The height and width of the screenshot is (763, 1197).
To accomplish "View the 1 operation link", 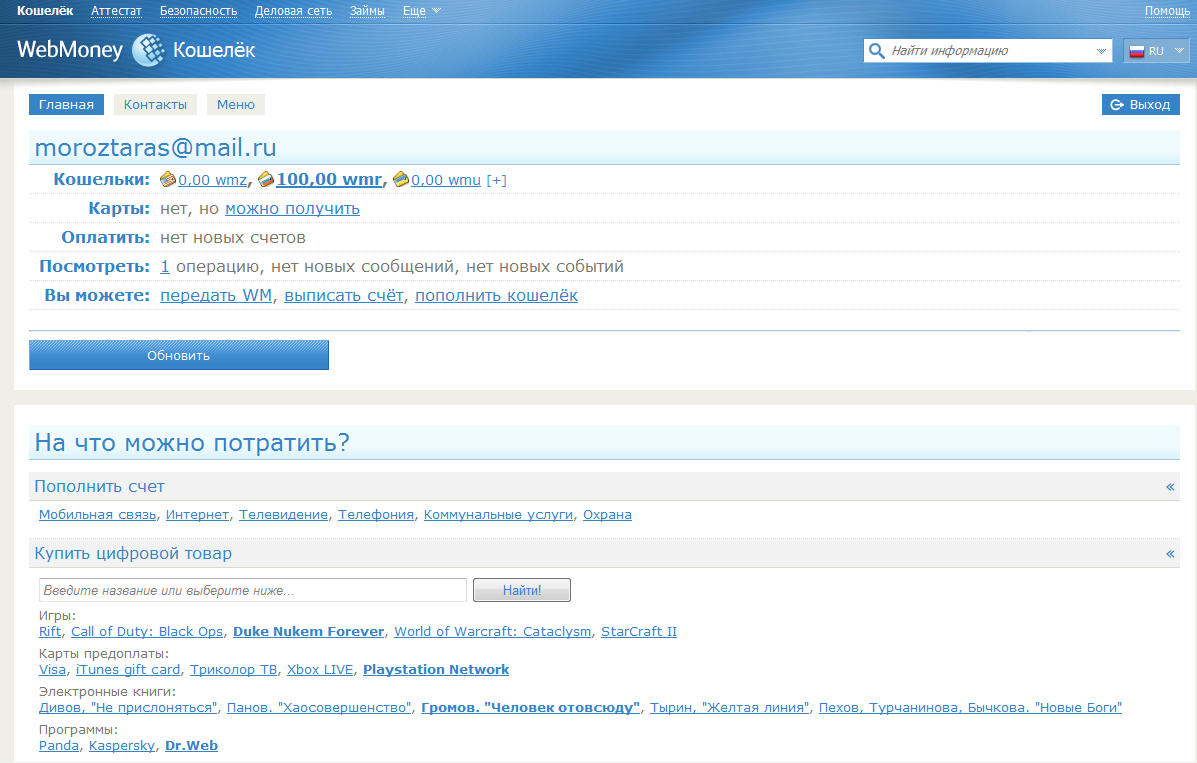I will [x=165, y=267].
